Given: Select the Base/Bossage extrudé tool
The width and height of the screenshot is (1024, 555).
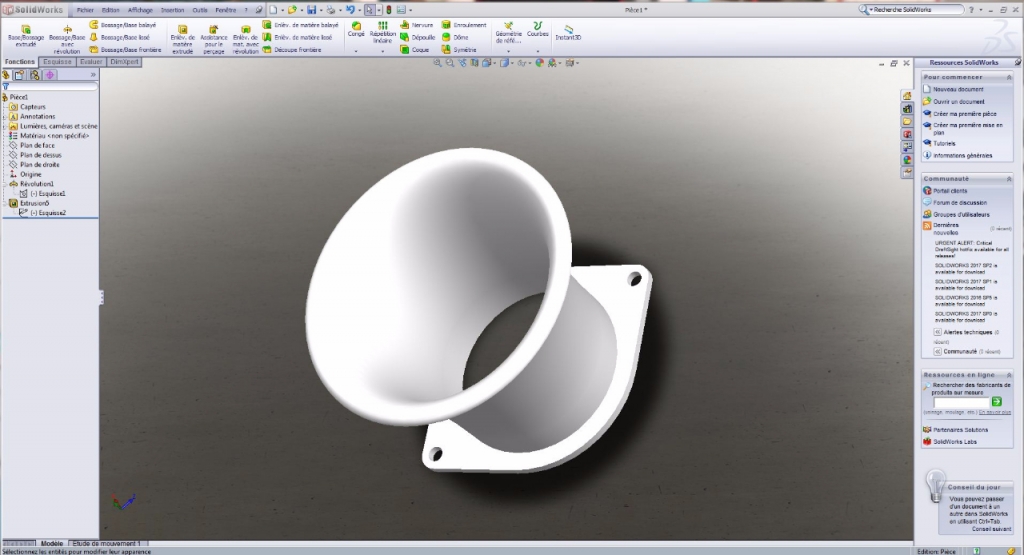Looking at the screenshot, I should coord(26,36).
